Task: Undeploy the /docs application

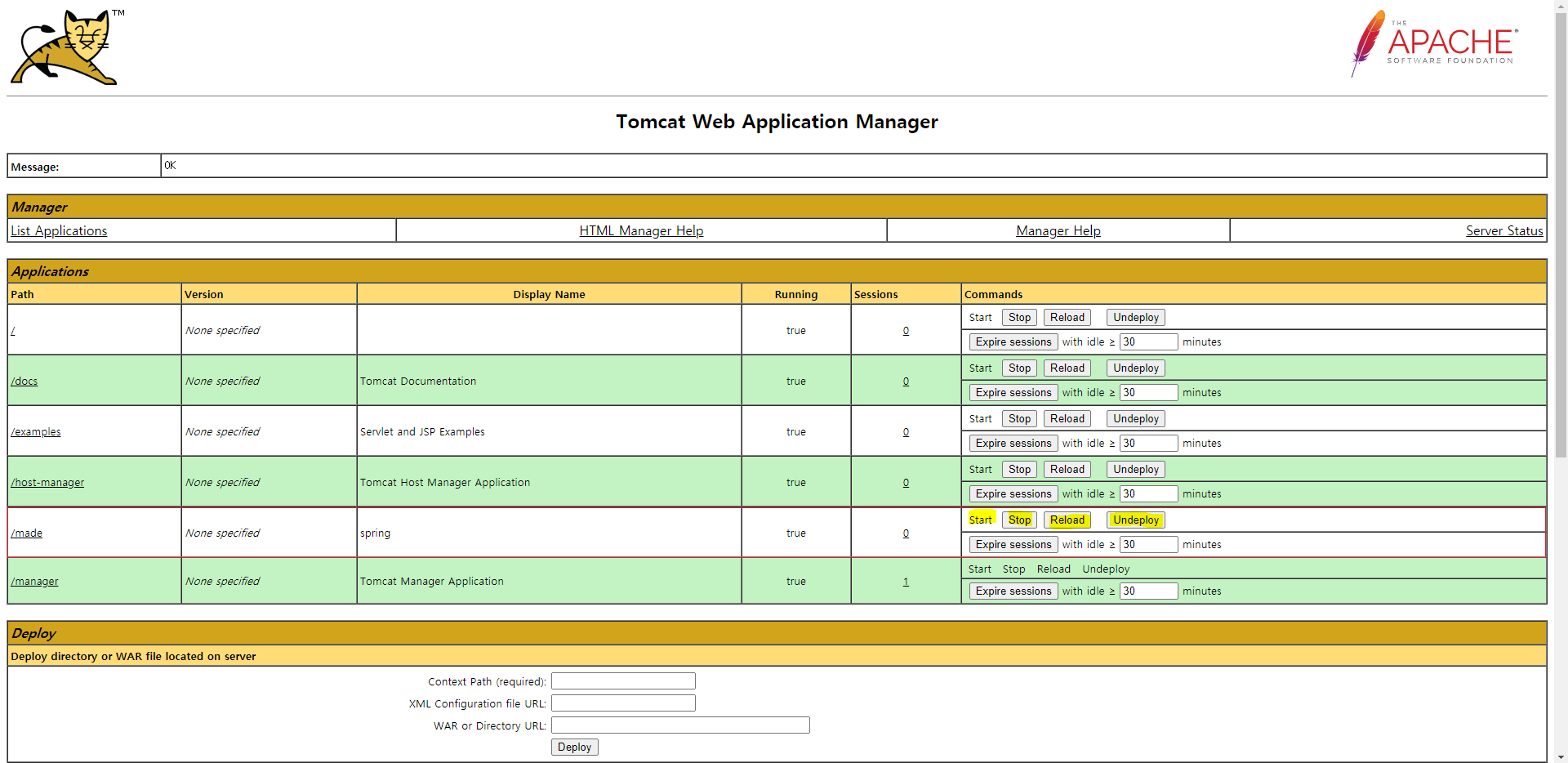Action: click(x=1136, y=368)
